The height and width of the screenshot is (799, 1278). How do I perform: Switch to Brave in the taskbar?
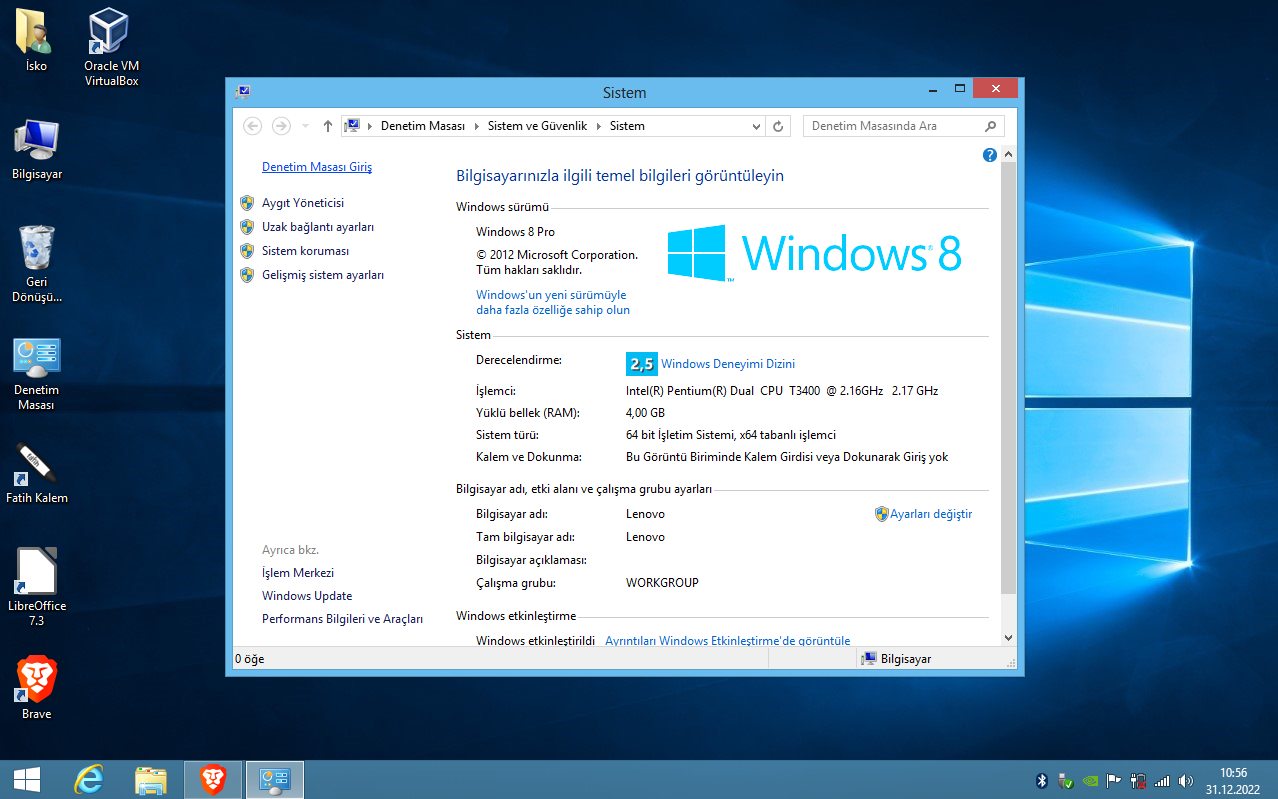(x=212, y=779)
